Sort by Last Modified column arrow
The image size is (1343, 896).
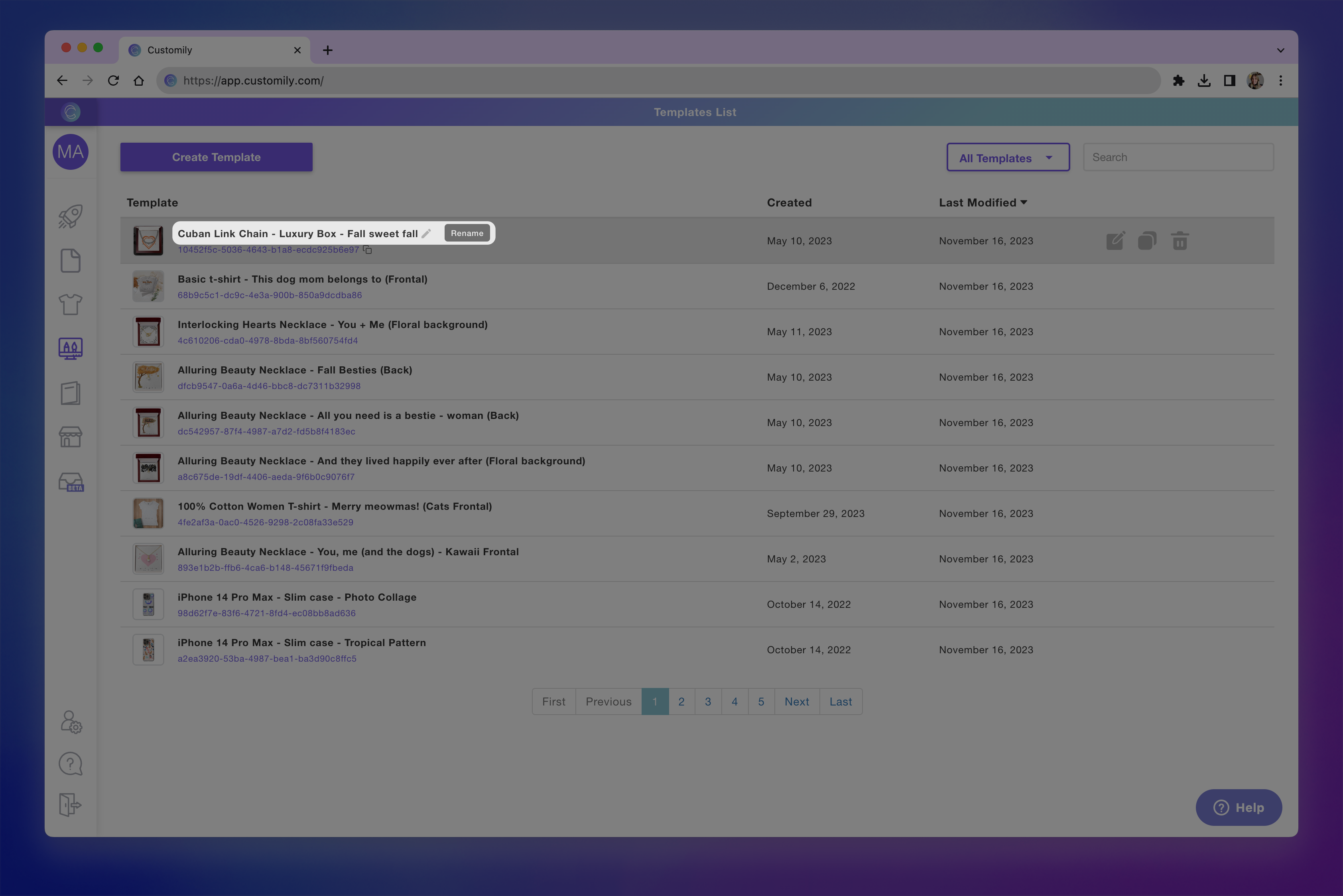coord(1024,202)
